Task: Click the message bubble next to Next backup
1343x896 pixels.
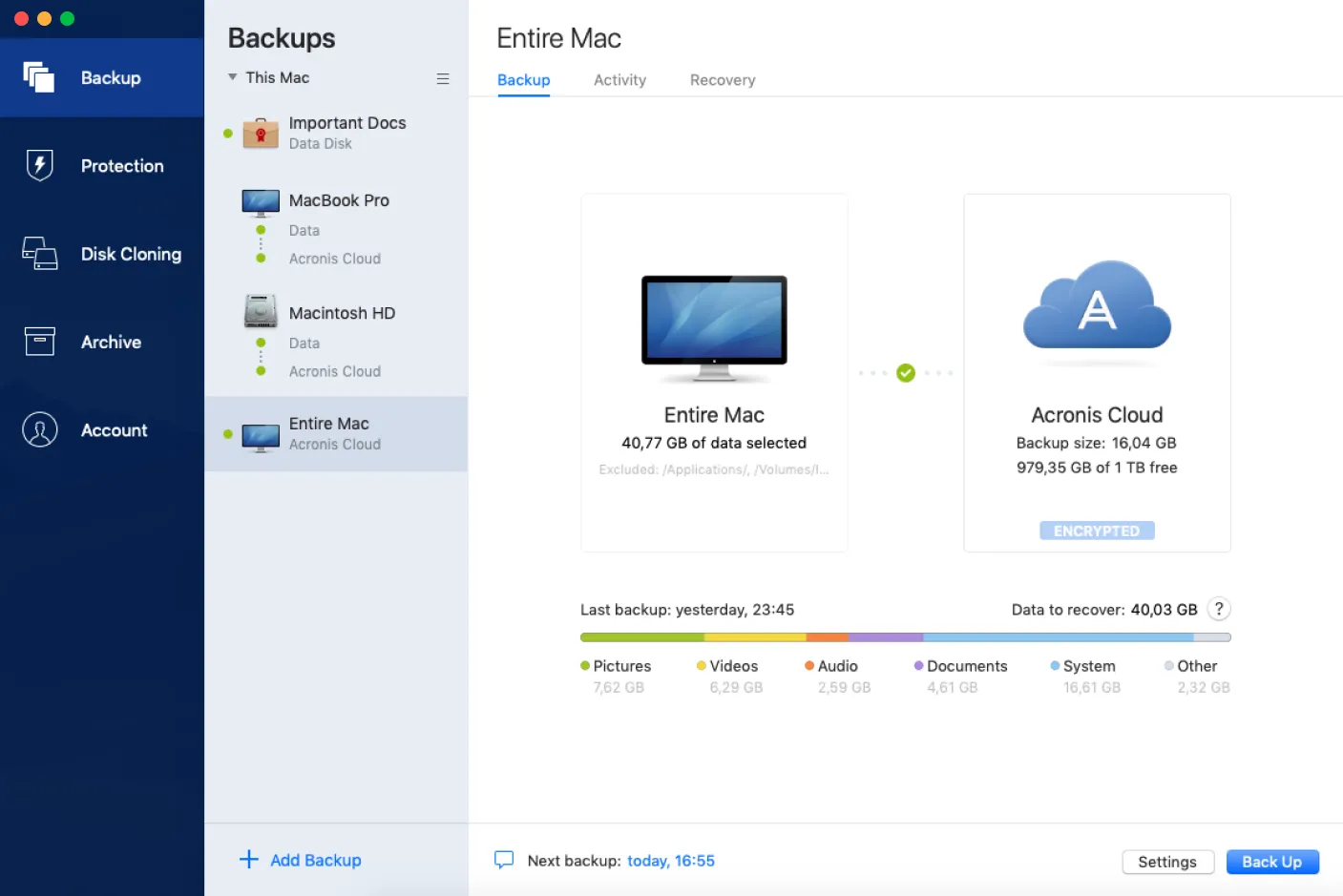Action: [503, 860]
